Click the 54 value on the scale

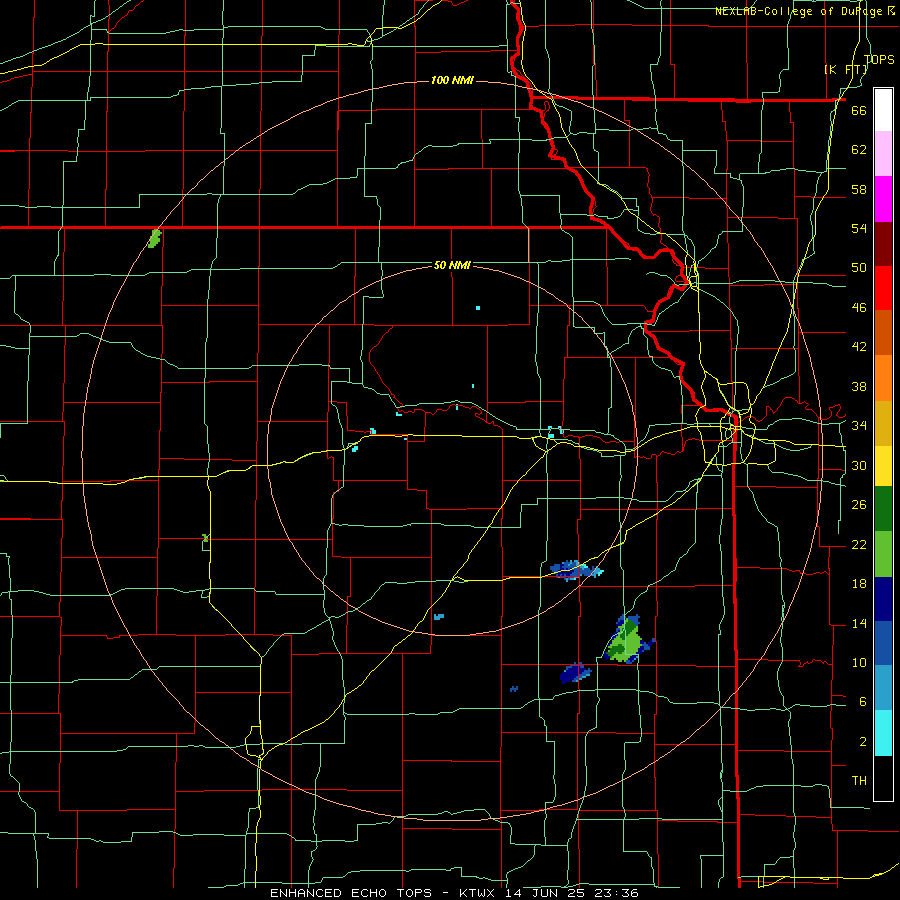click(859, 228)
